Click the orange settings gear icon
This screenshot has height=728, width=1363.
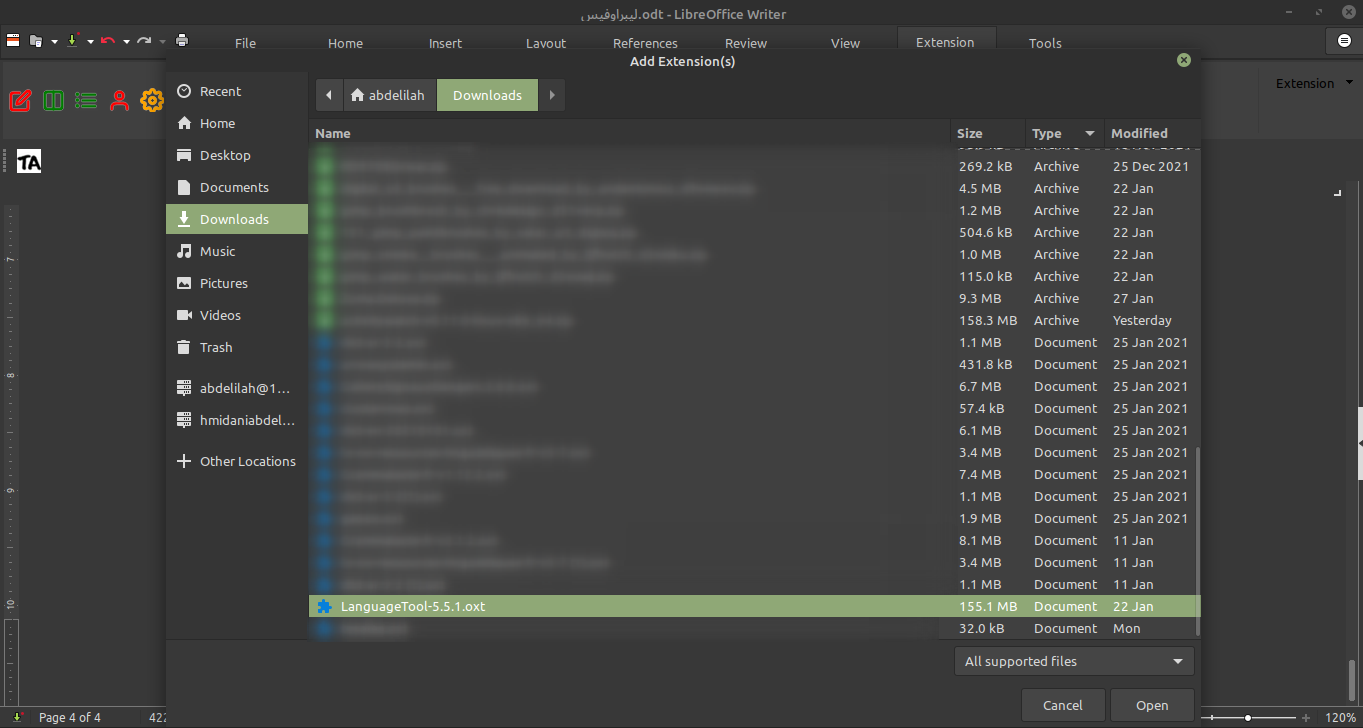[x=152, y=100]
